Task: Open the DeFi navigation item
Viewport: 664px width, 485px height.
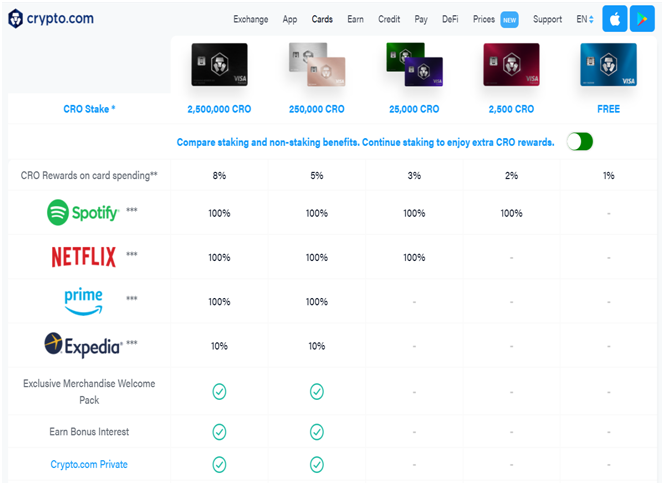Action: pyautogui.click(x=450, y=19)
